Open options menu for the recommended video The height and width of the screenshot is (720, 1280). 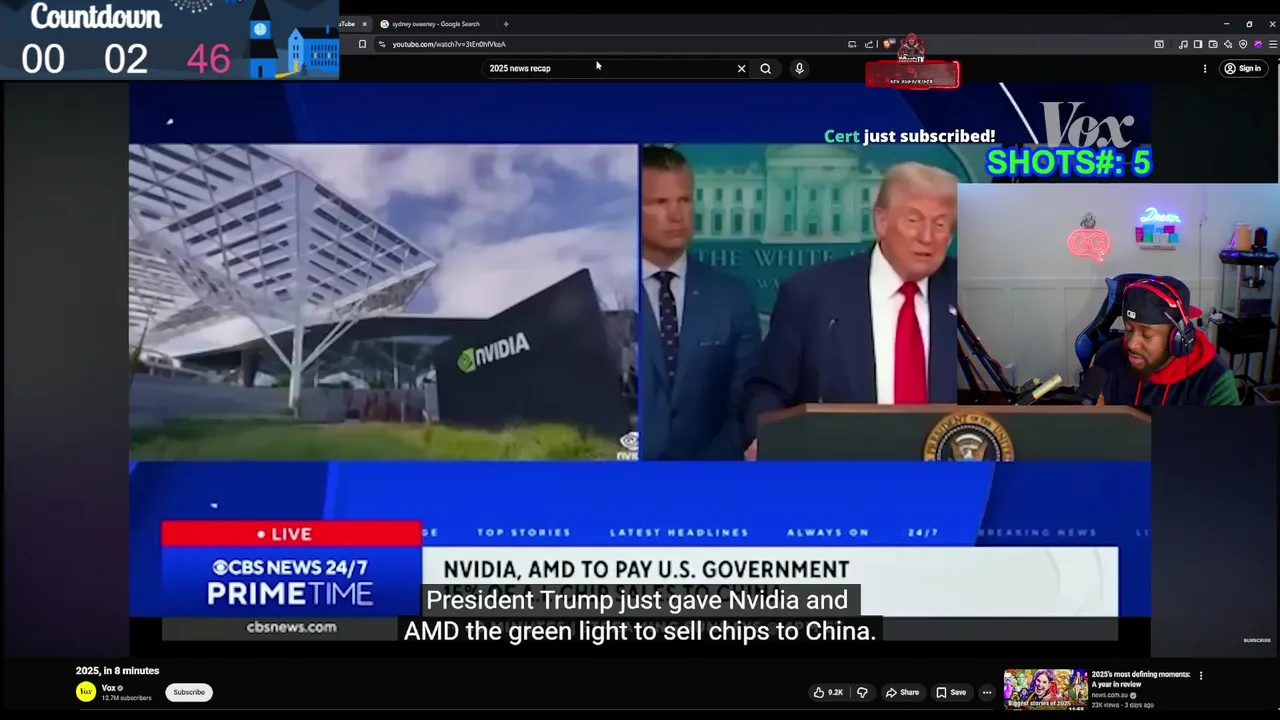point(1201,675)
